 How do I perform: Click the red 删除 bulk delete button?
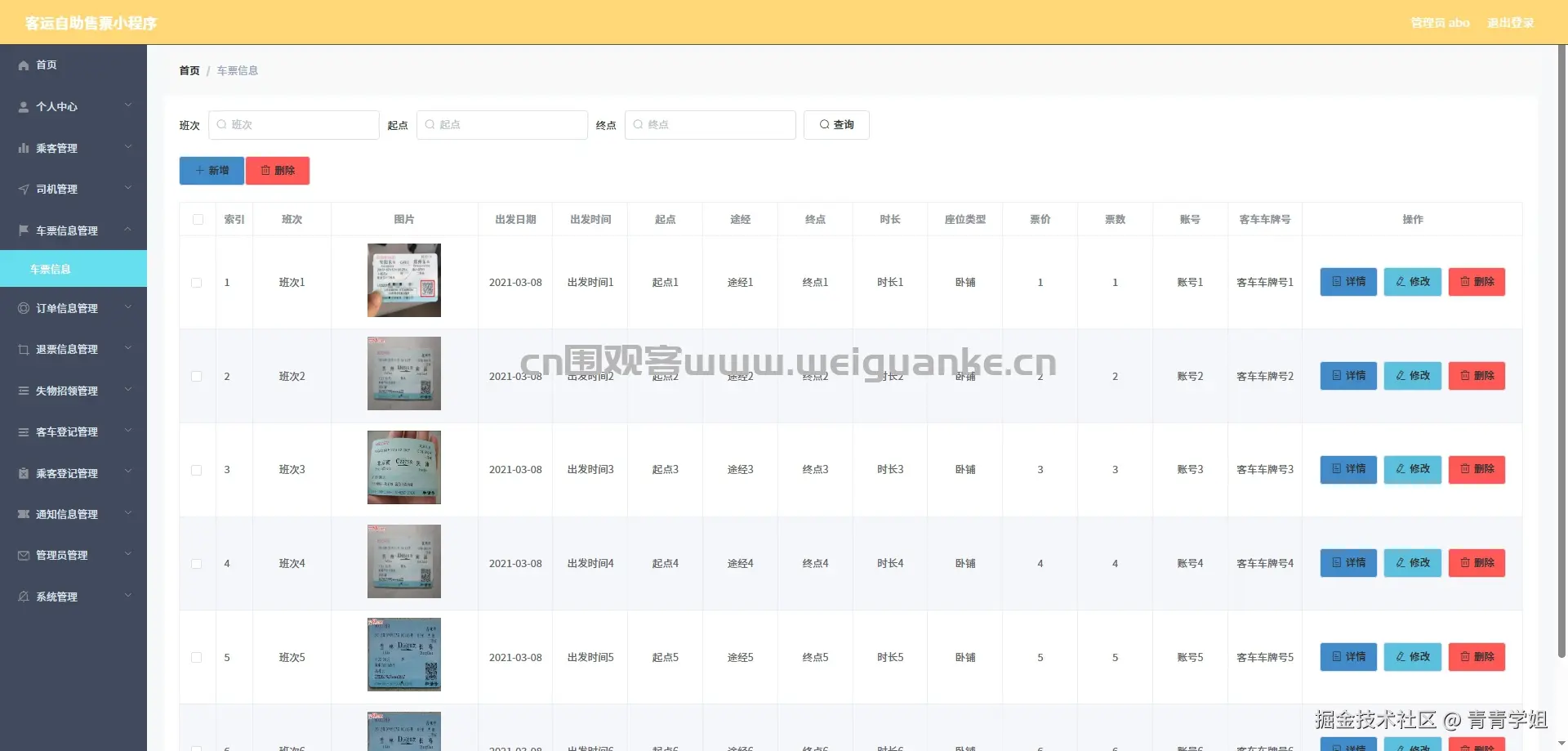(x=278, y=171)
